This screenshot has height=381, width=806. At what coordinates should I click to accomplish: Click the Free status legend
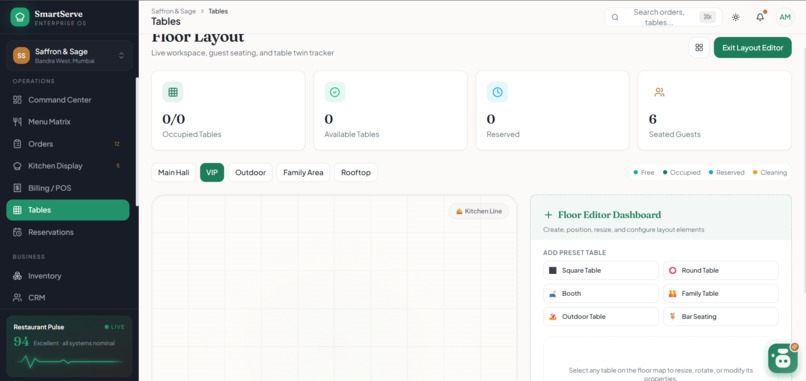click(644, 173)
